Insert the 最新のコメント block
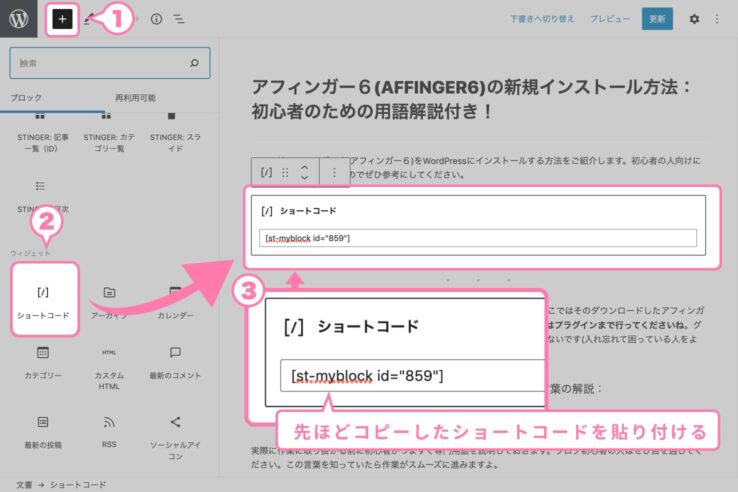Image resolution: width=738 pixels, height=492 pixels. [175, 363]
